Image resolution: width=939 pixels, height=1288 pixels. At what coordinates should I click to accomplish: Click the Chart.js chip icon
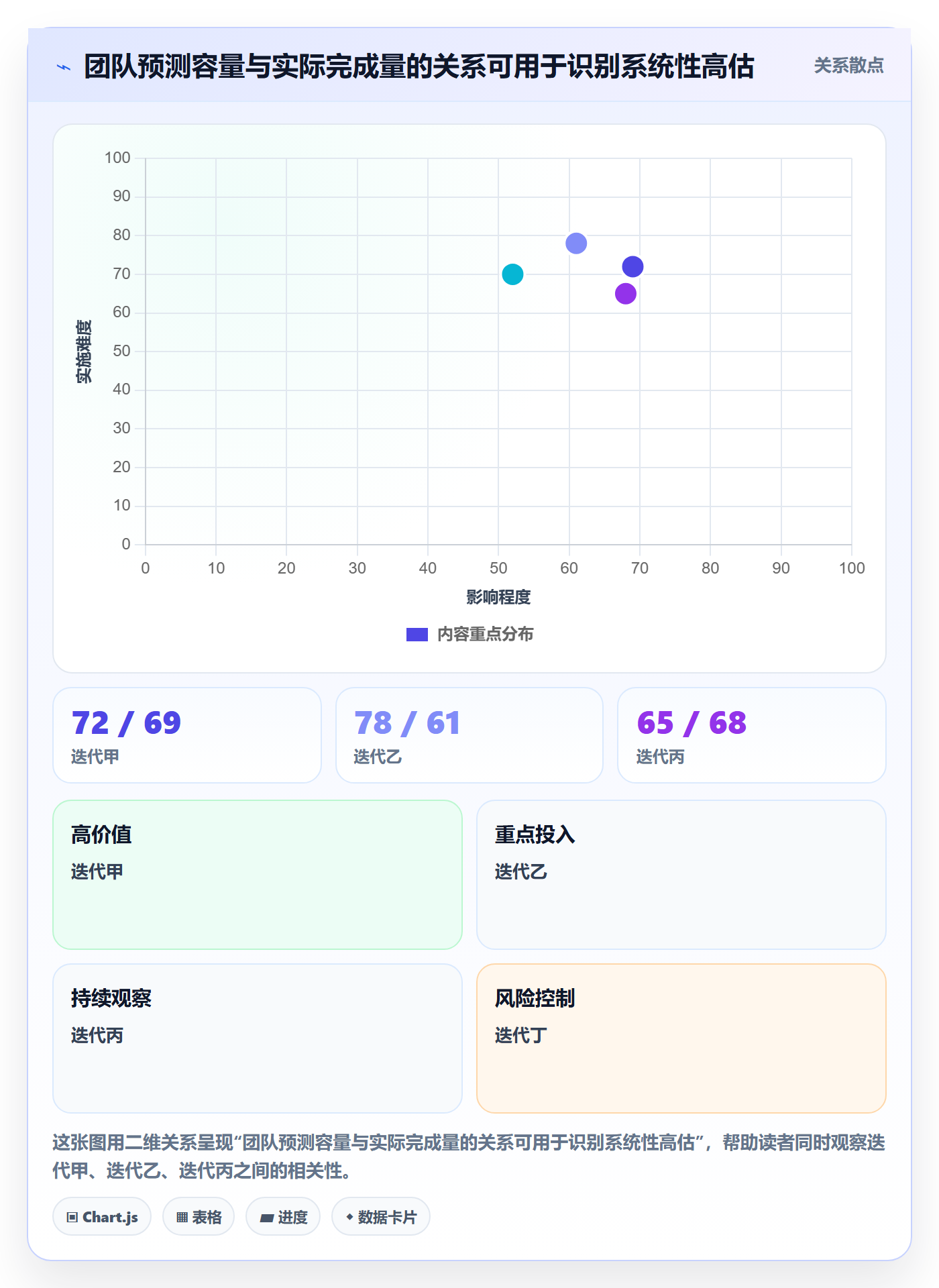[72, 1217]
